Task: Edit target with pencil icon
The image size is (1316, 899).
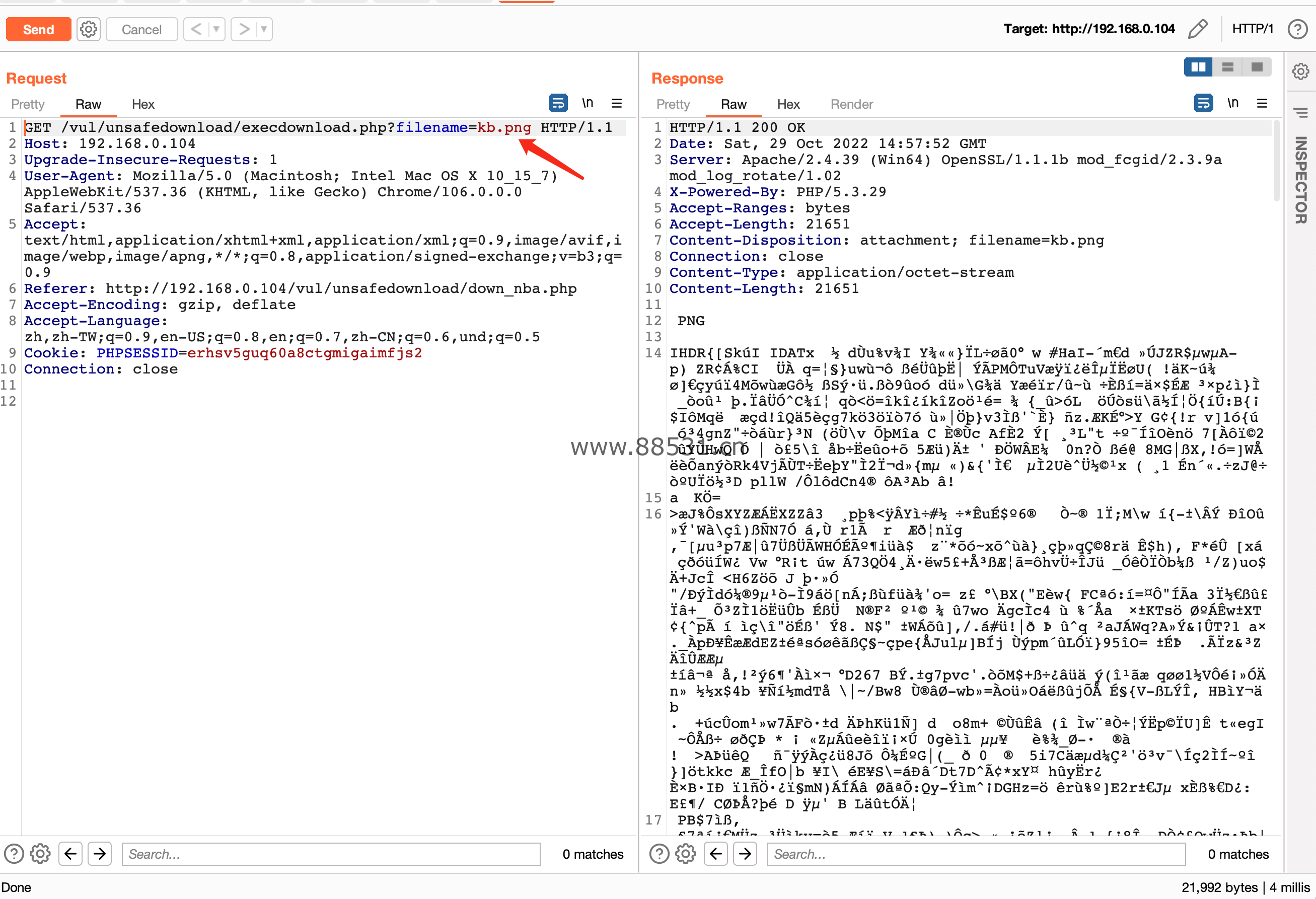Action: [x=1198, y=29]
